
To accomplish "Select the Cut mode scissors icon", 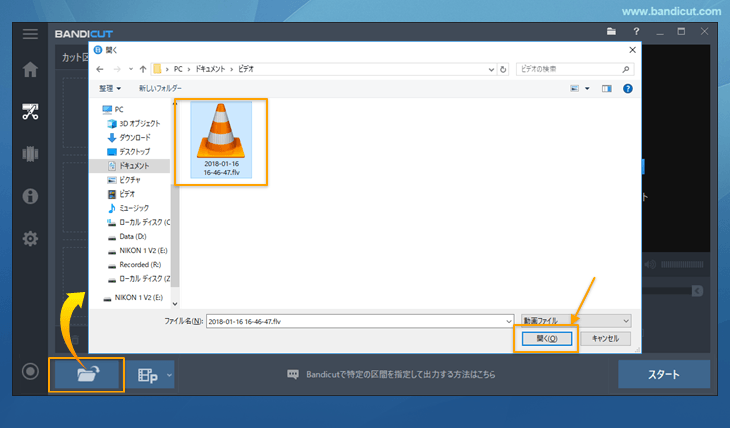I will (x=30, y=112).
